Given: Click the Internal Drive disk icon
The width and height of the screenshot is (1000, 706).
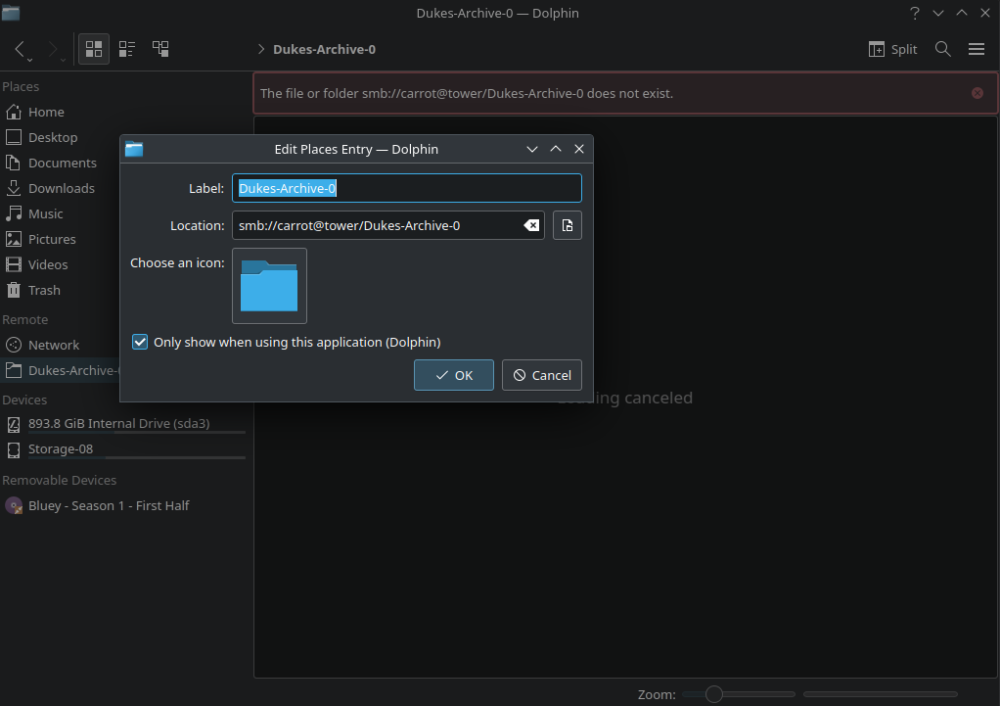Looking at the screenshot, I should coord(13,424).
